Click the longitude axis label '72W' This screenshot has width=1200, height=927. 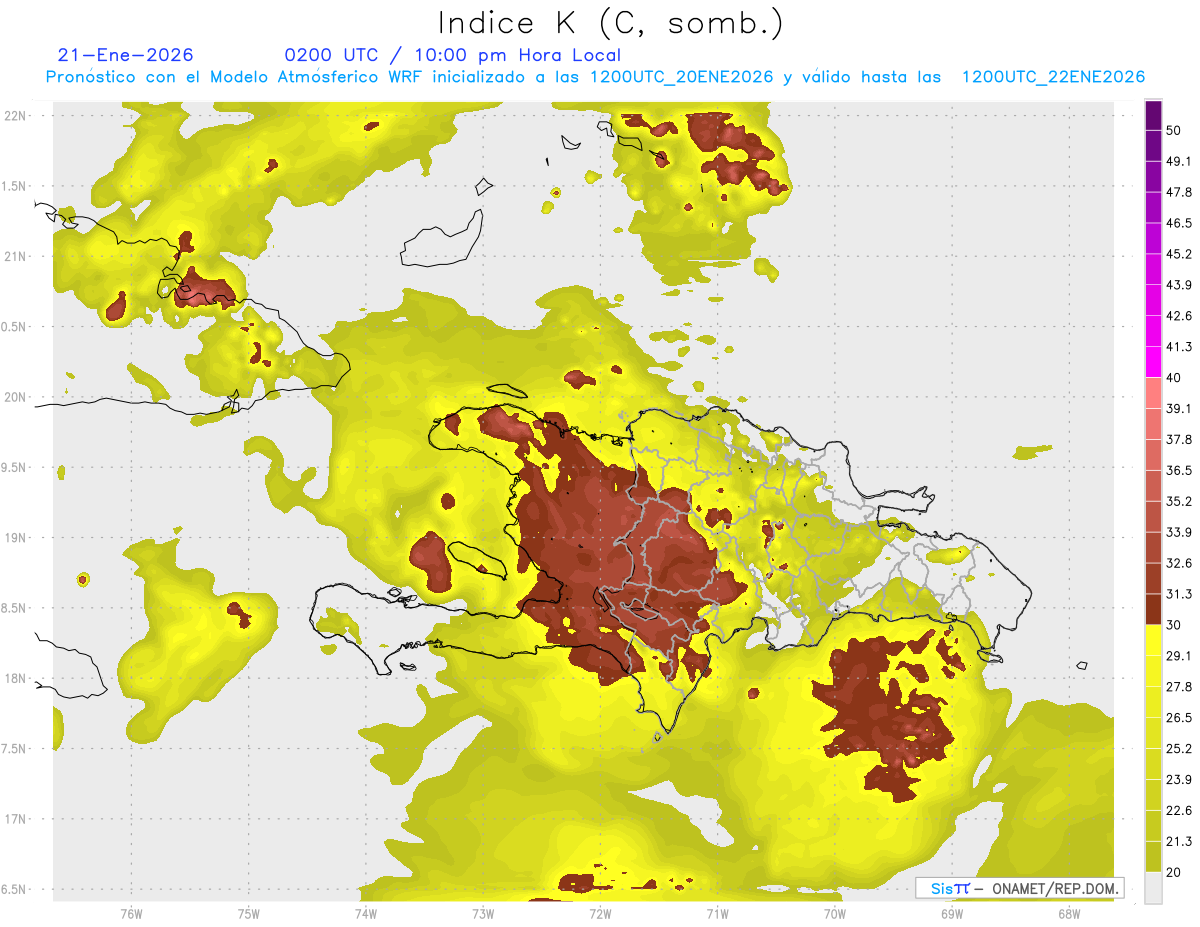pos(600,914)
